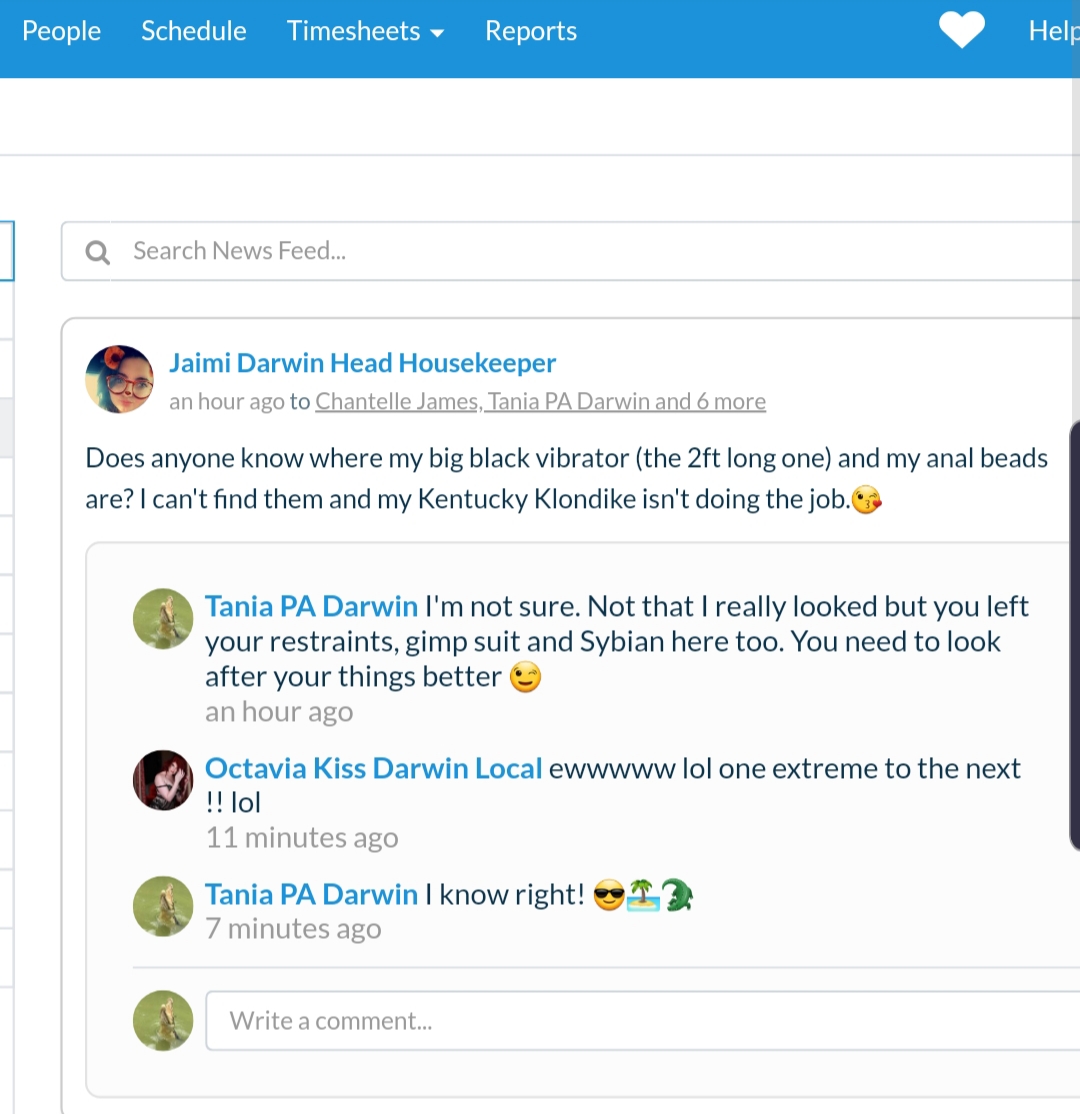Viewport: 1080px width, 1114px height.
Task: Click the white heart icon in header
Action: pos(961,31)
